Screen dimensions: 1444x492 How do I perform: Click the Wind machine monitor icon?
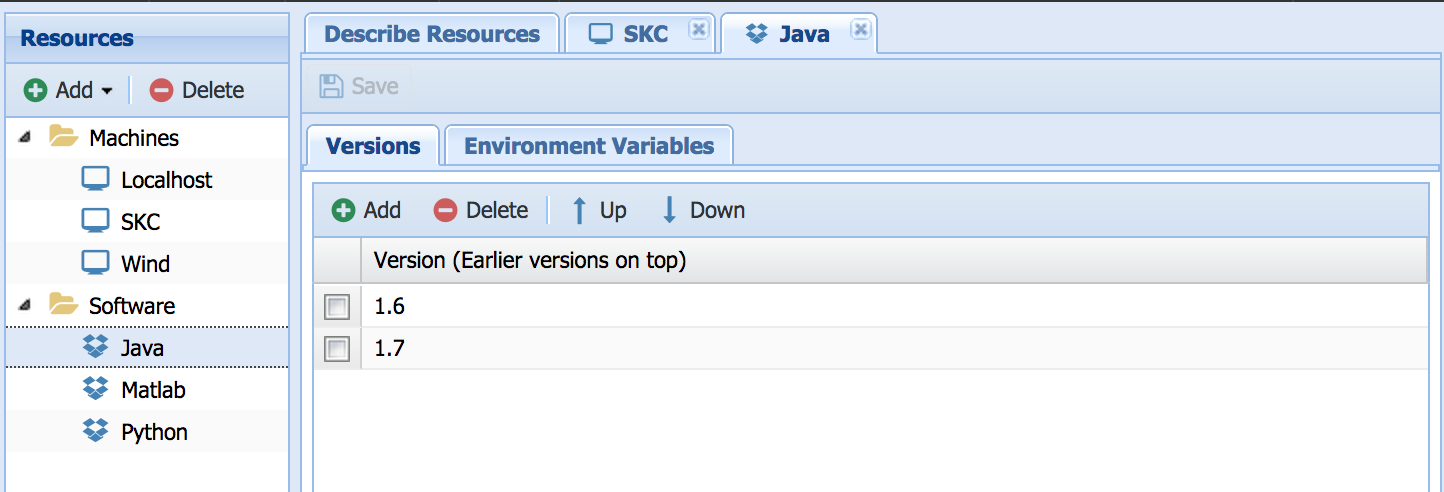click(x=96, y=264)
